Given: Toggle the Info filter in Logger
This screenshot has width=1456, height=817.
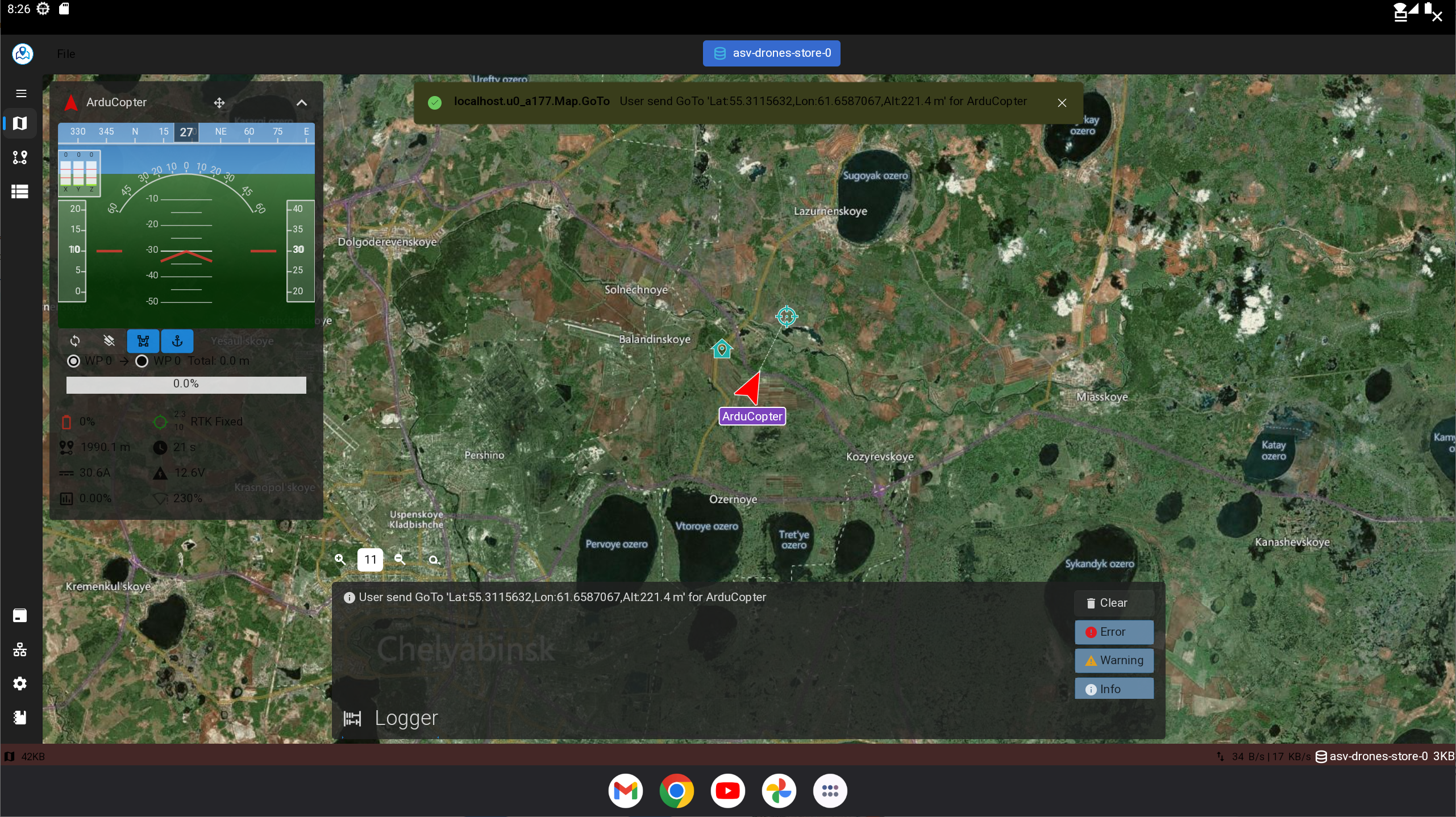Looking at the screenshot, I should click(x=1114, y=689).
